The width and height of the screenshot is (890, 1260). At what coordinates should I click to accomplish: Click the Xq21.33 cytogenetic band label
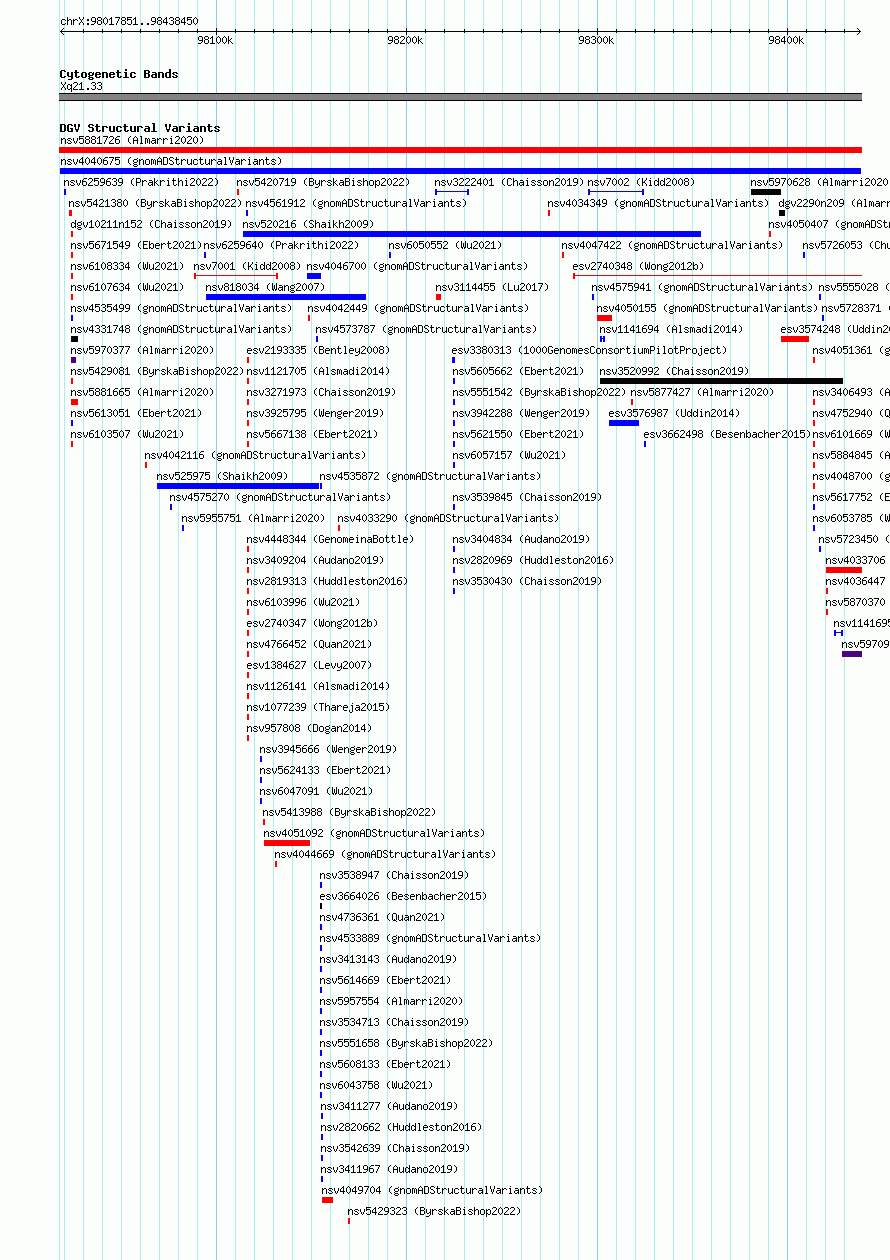(x=81, y=86)
